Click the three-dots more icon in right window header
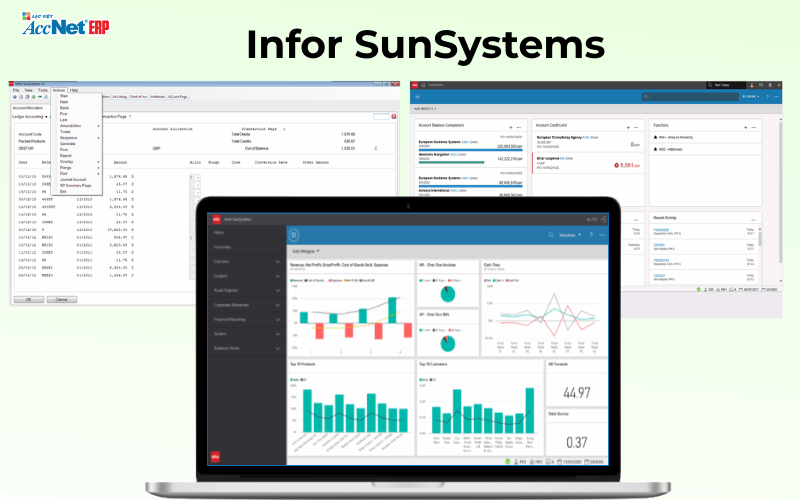The height and width of the screenshot is (500, 800). click(x=777, y=96)
